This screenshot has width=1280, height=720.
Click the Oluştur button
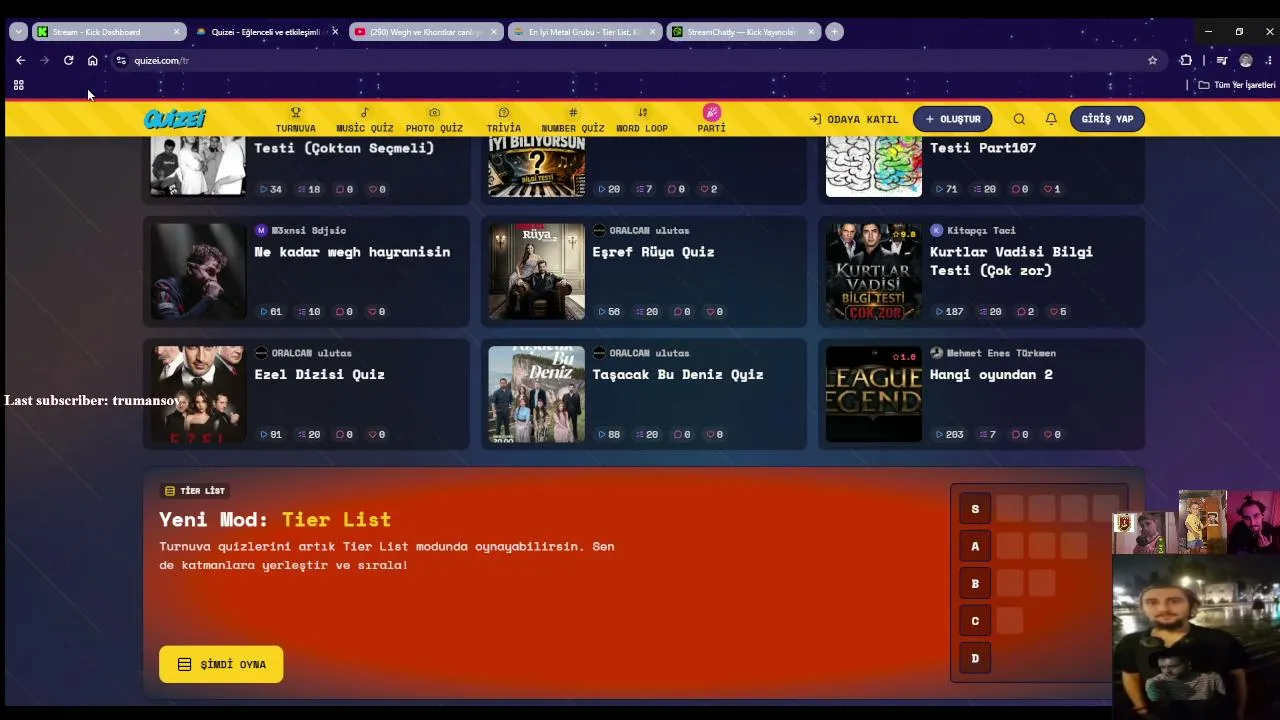pos(952,119)
